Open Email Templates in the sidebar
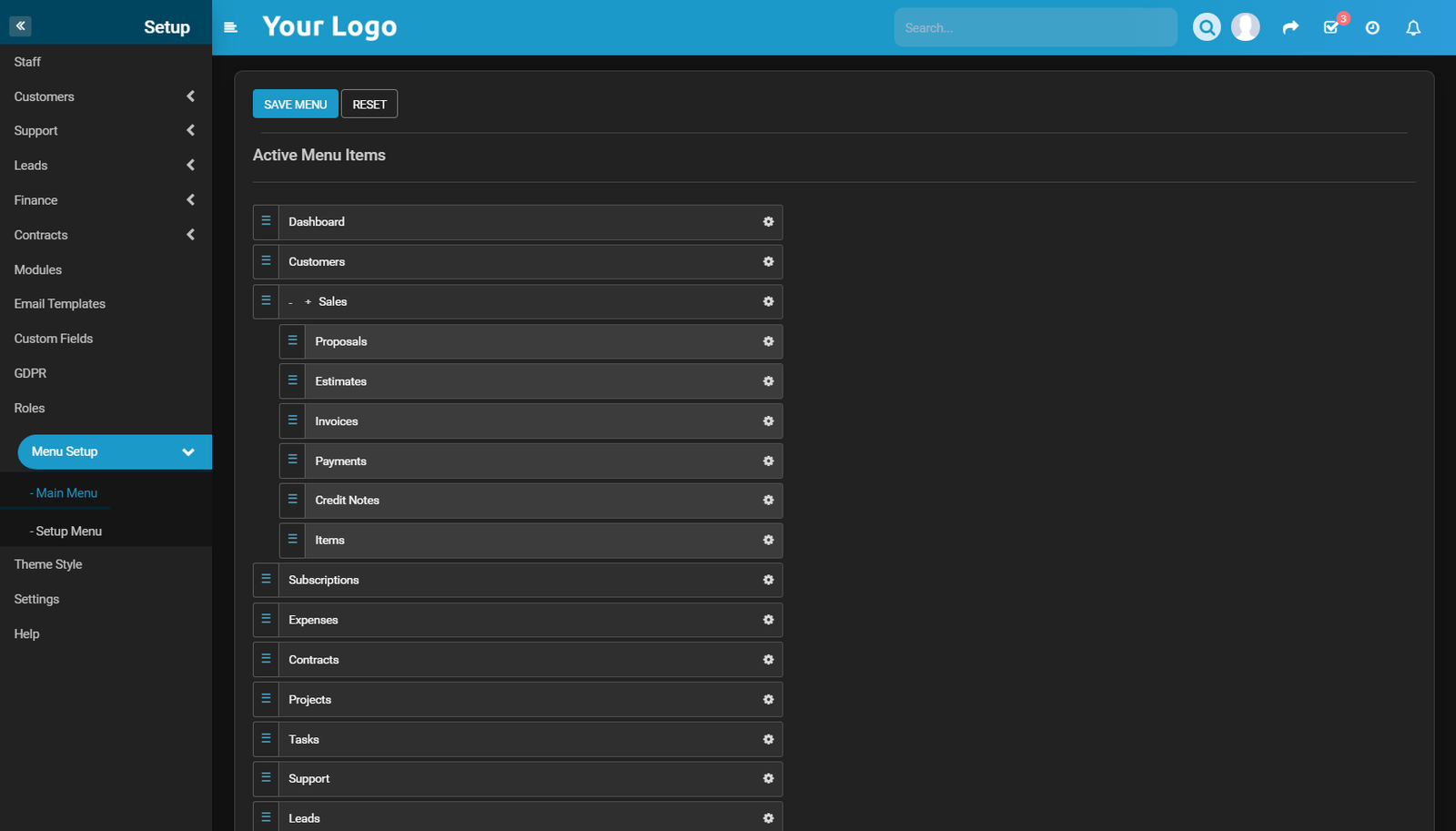The width and height of the screenshot is (1456, 831). tap(59, 303)
